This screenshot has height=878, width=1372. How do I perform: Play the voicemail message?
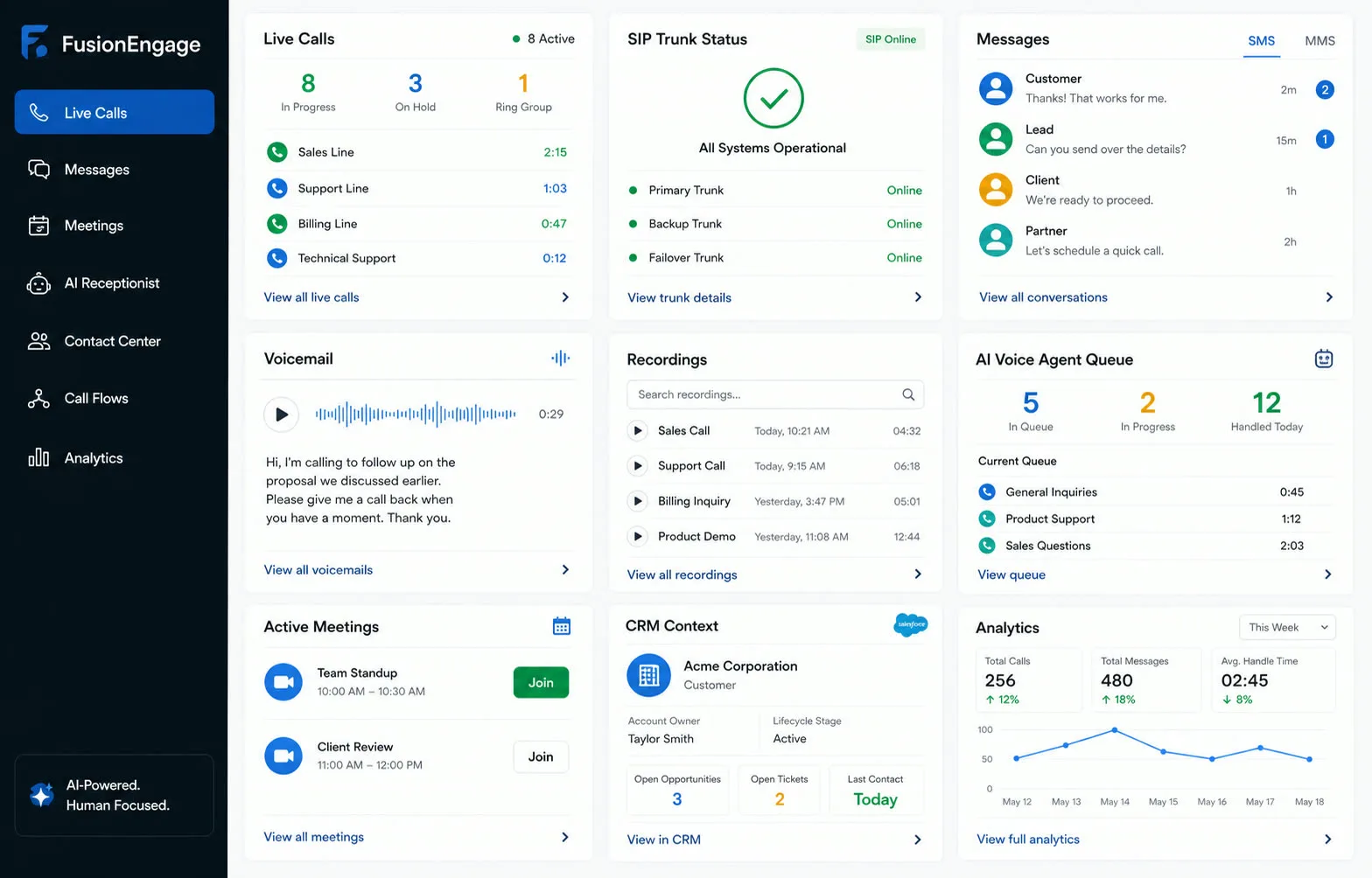(x=282, y=415)
